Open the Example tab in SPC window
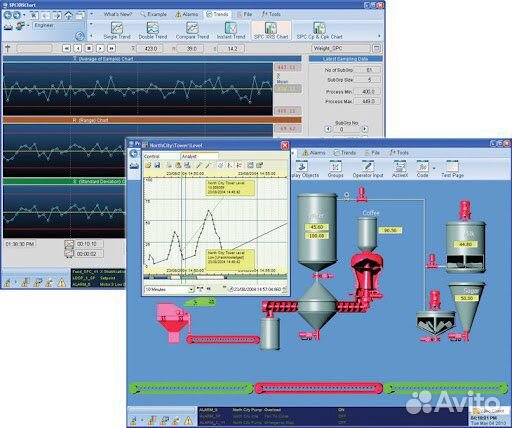The width and height of the screenshot is (512, 428). coord(153,14)
